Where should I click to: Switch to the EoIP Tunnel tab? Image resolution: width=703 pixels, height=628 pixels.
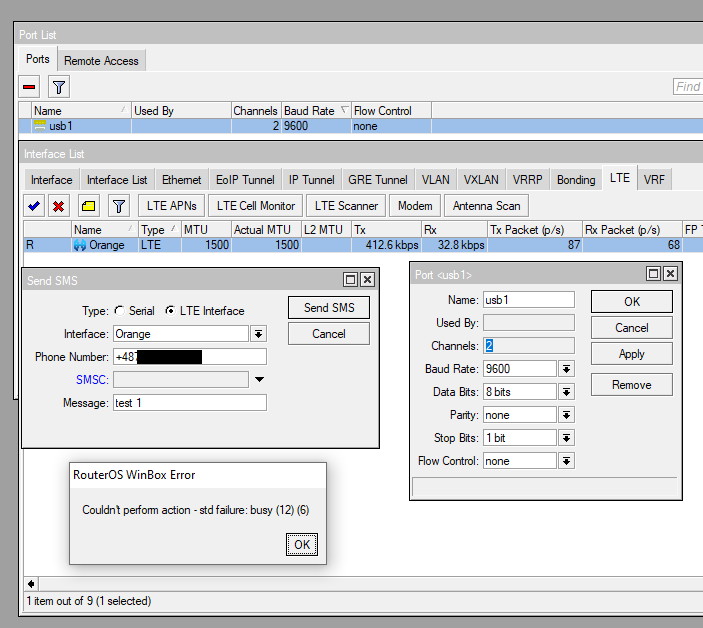[x=244, y=180]
